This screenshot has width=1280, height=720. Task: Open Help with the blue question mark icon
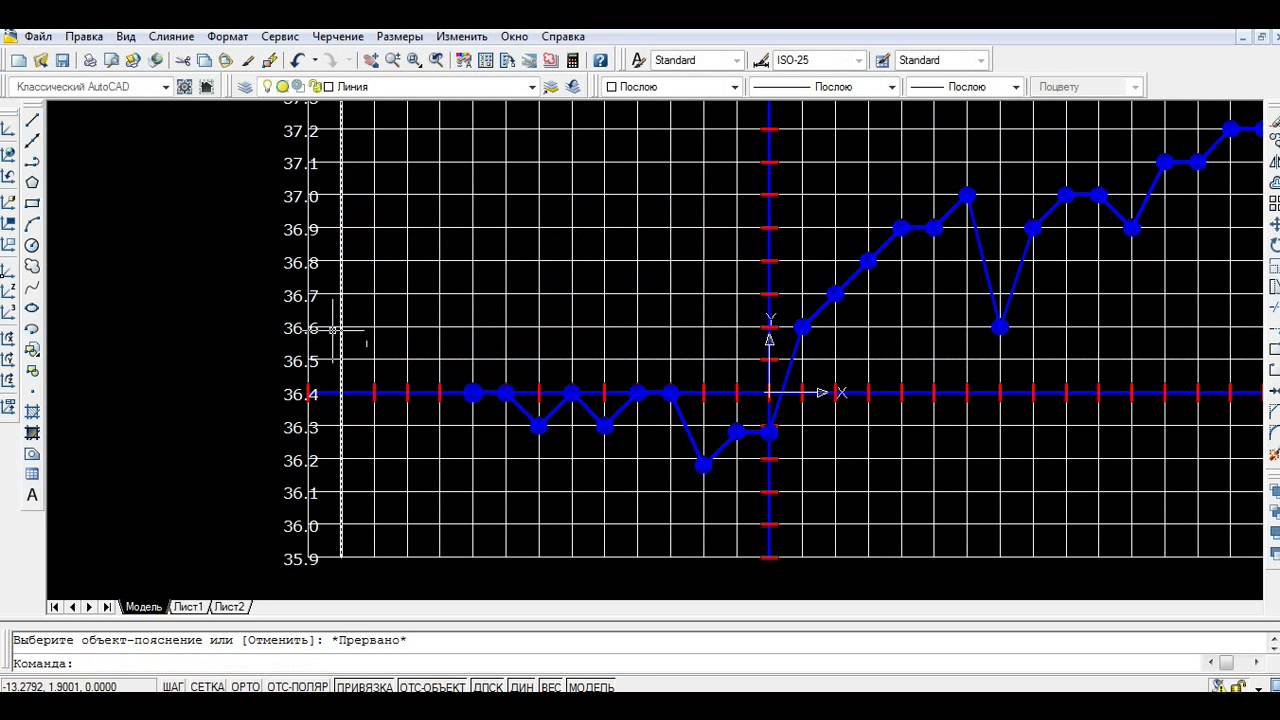point(600,61)
